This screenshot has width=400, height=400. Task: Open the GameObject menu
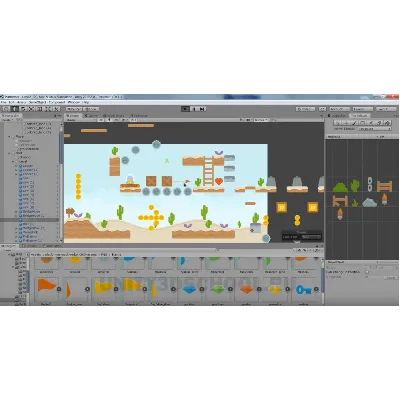point(38,102)
